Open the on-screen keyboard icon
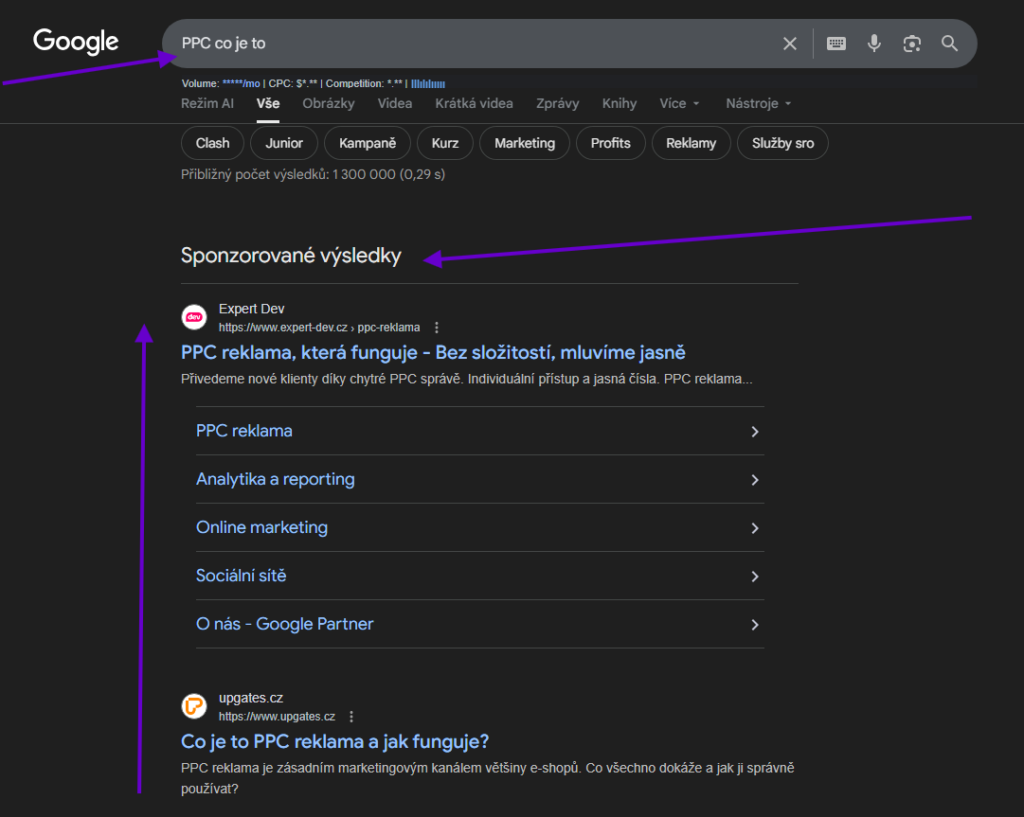 [x=836, y=44]
